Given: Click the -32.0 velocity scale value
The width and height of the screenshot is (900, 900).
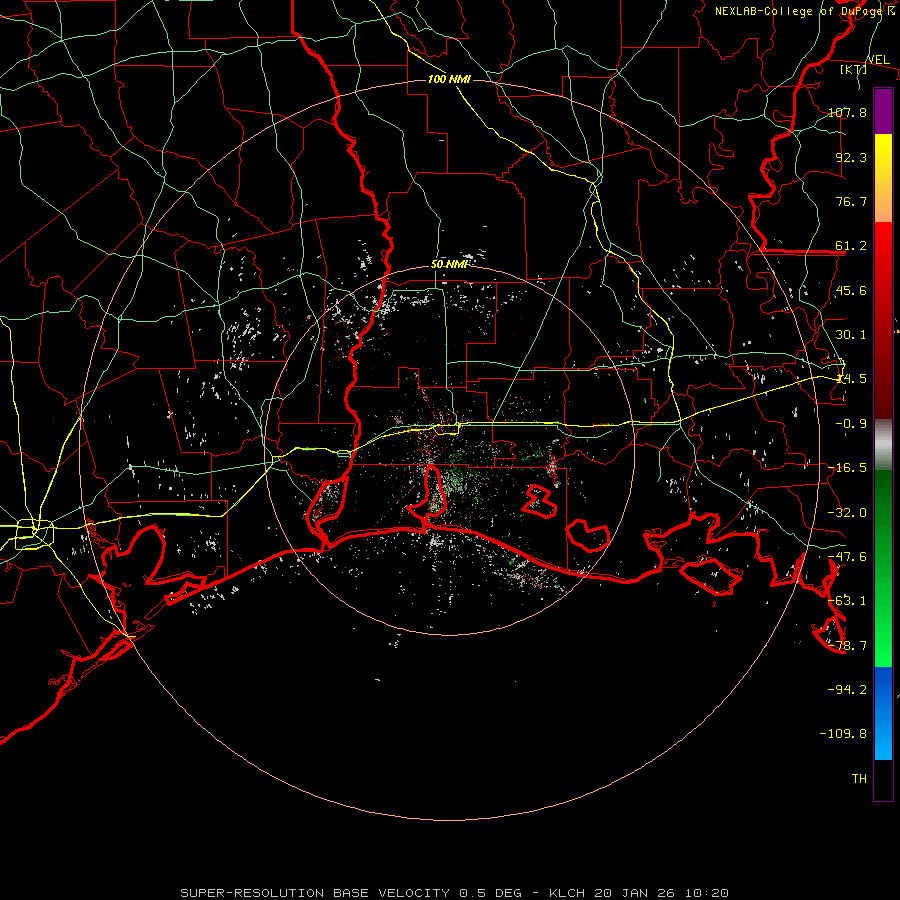Looking at the screenshot, I should (848, 513).
